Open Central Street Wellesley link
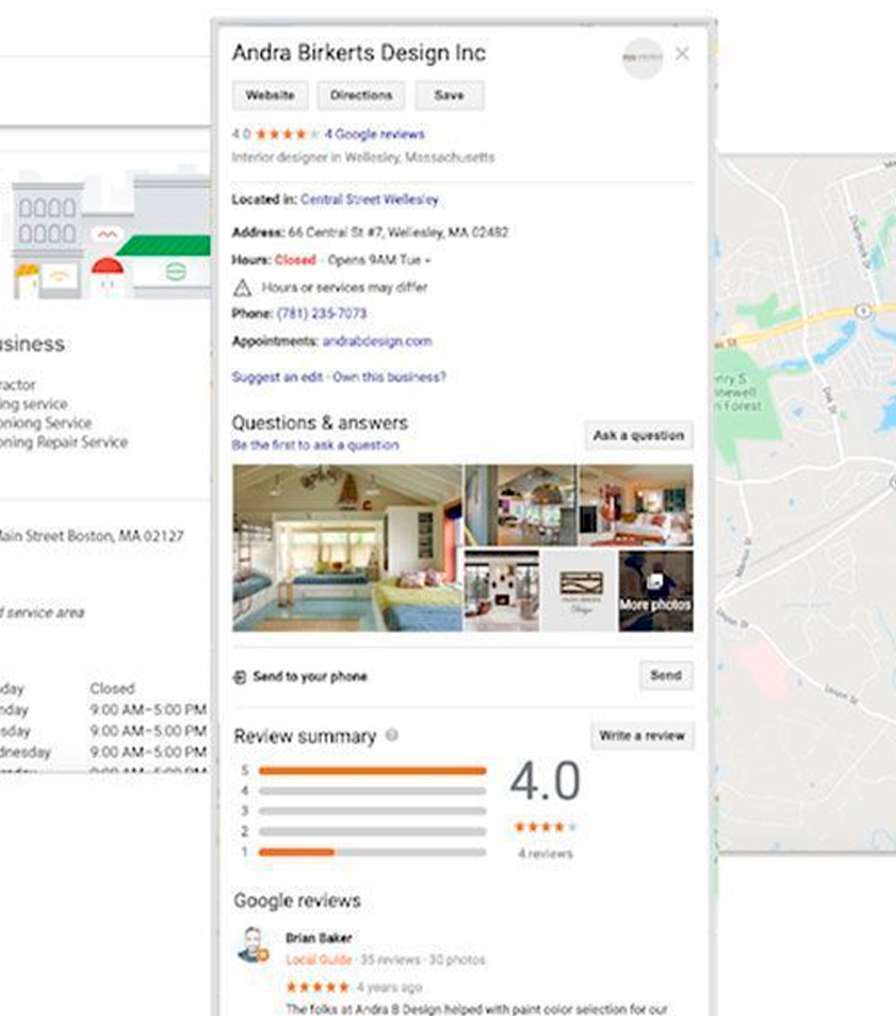Screen dimensions: 896x1016 (369, 200)
